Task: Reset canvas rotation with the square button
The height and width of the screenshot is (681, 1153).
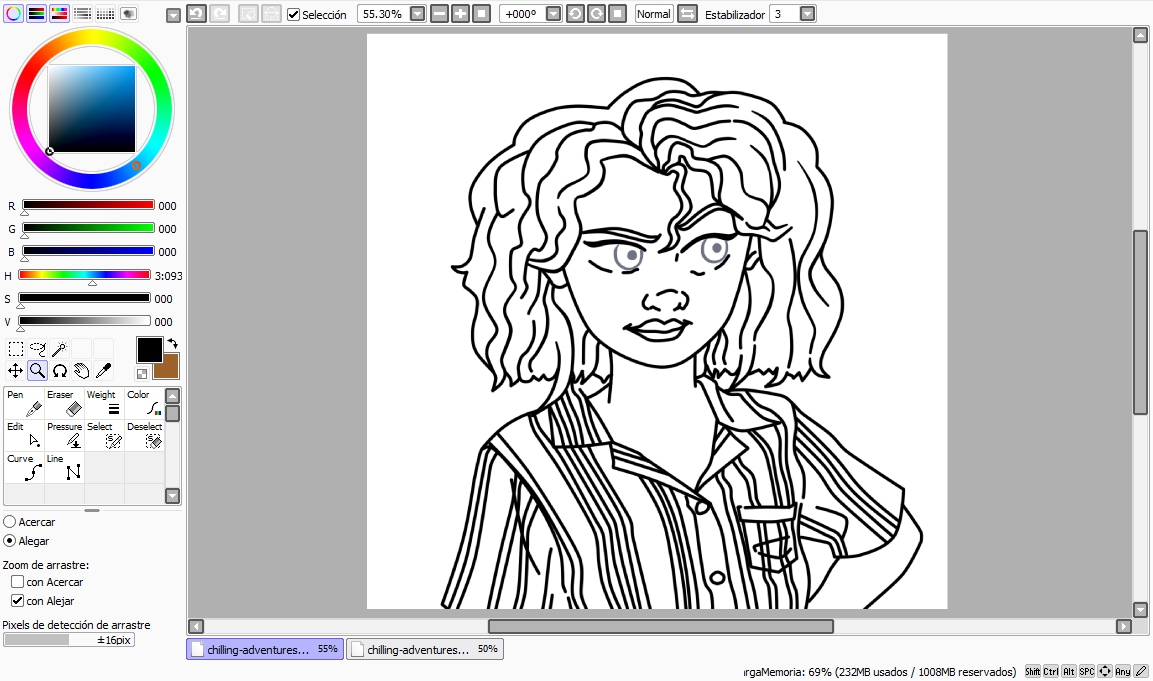Action: point(618,13)
